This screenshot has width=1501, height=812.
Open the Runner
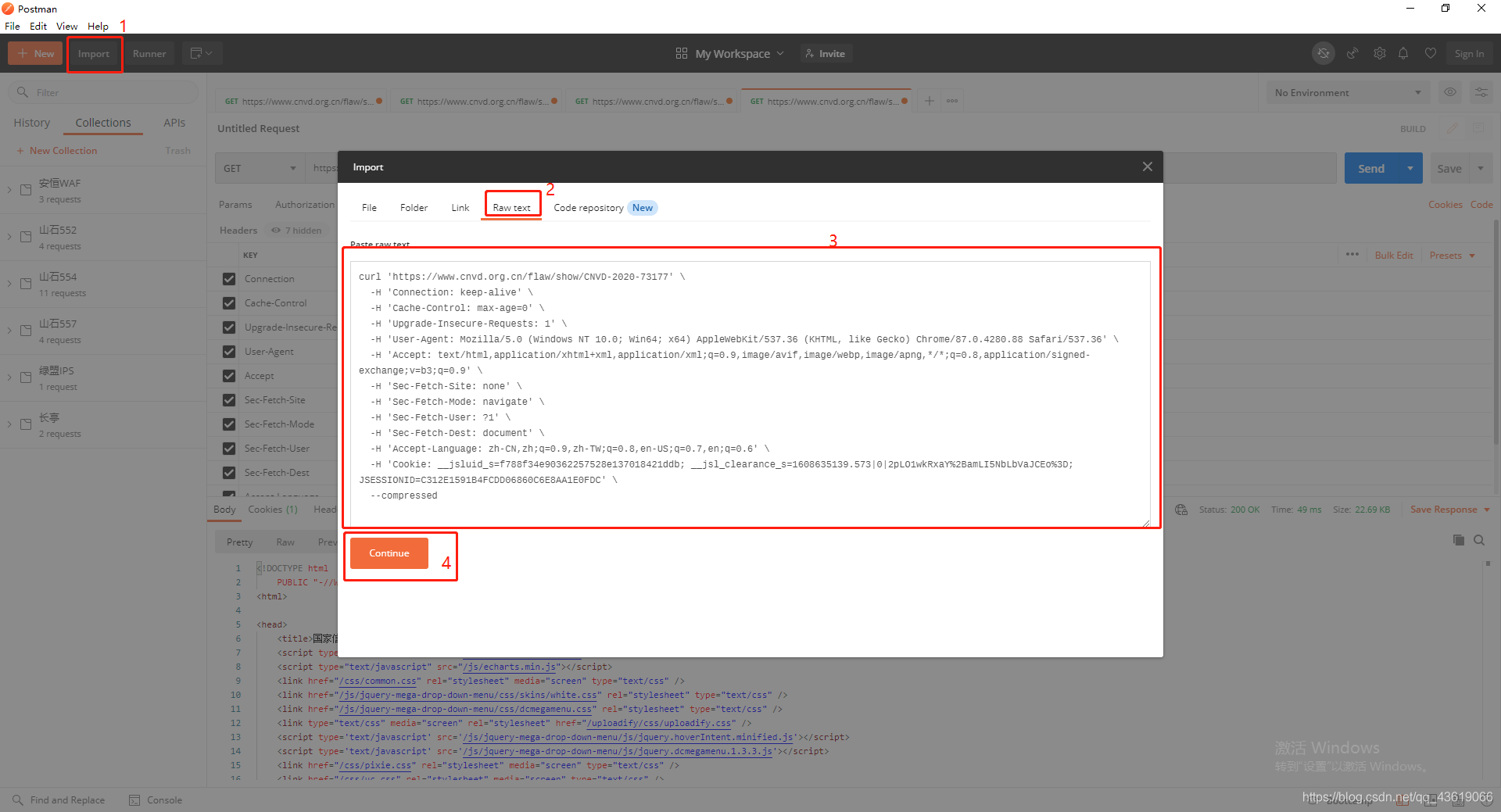[149, 53]
